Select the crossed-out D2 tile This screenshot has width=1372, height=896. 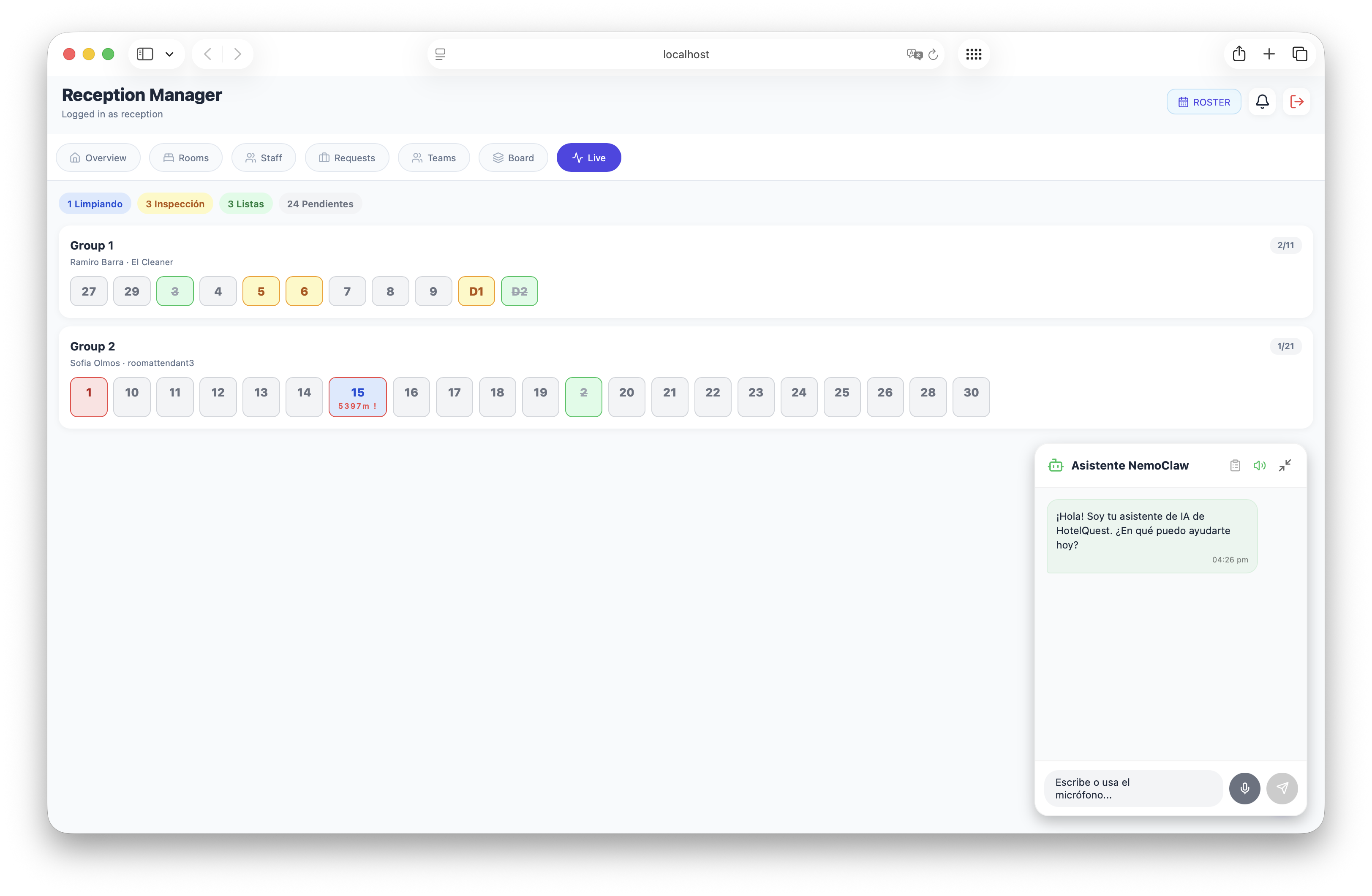point(520,291)
